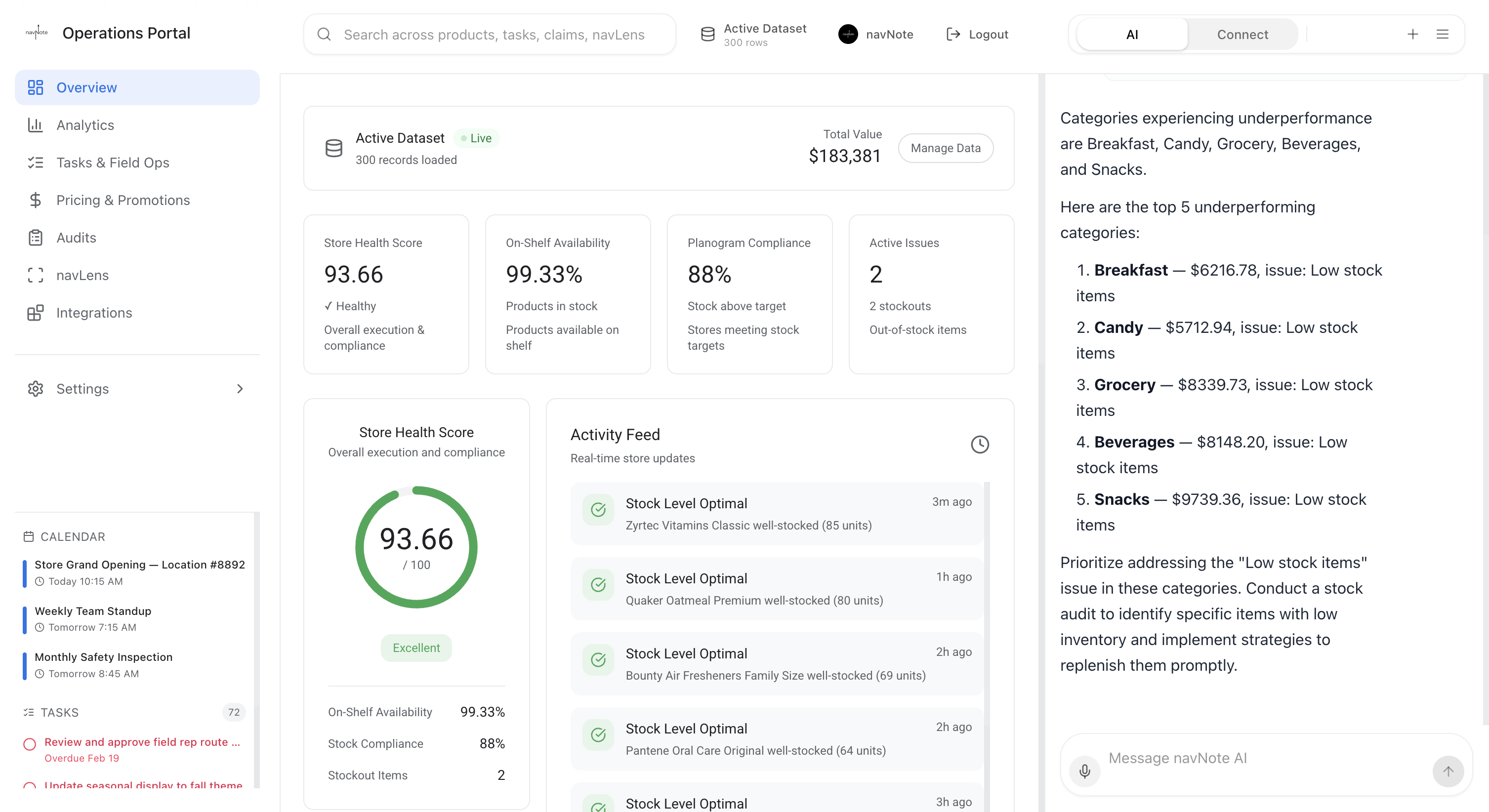Click the send arrow button in chat
This screenshot has width=1489, height=812.
[1448, 771]
